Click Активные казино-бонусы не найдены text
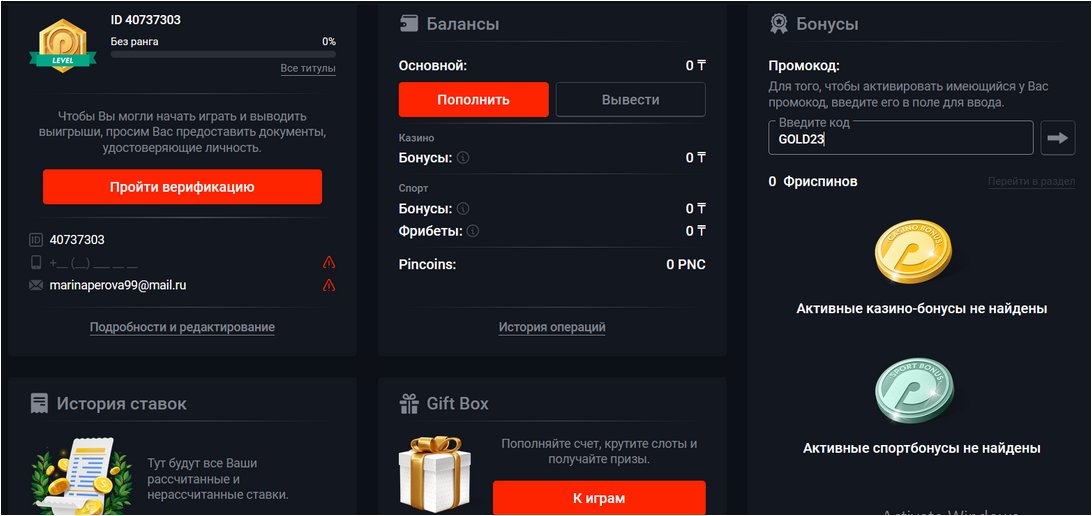1092x516 pixels. (x=921, y=308)
